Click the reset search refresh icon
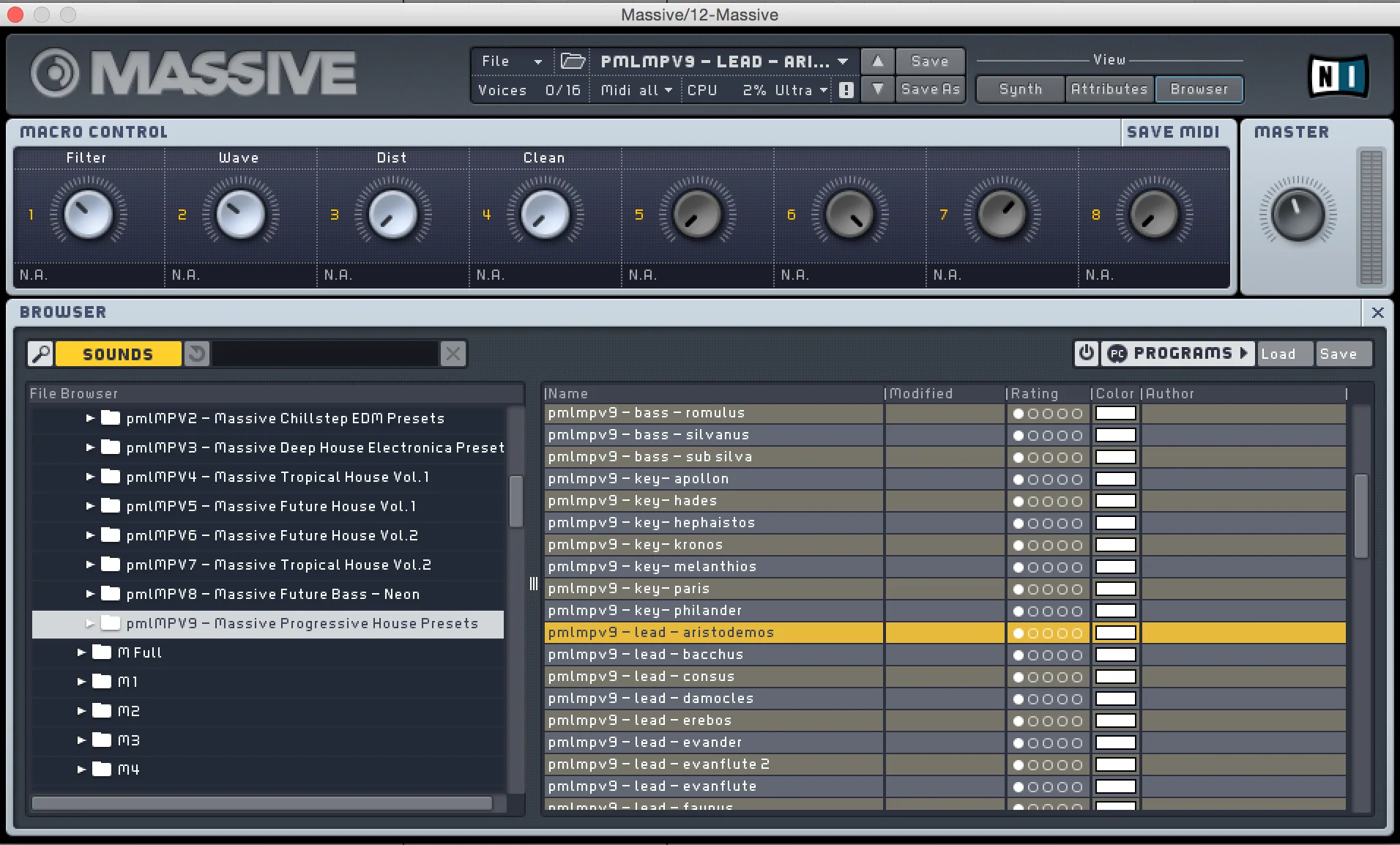Screen dimensions: 1400x845 (196, 354)
